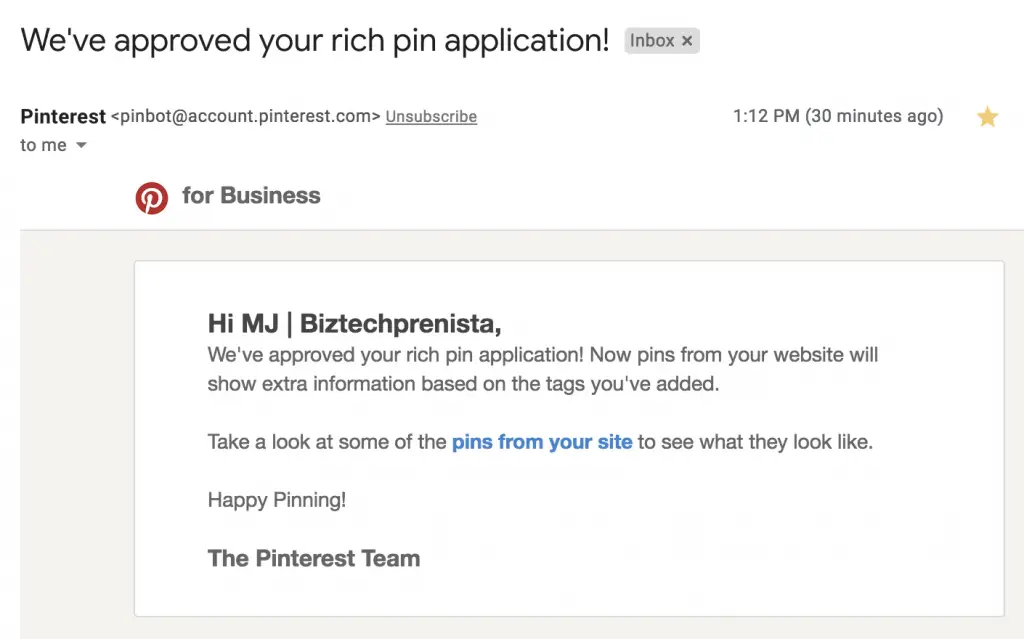Viewport: 1024px width, 639px height.
Task: Click the "Happy Pinning!" line
Action: [277, 500]
